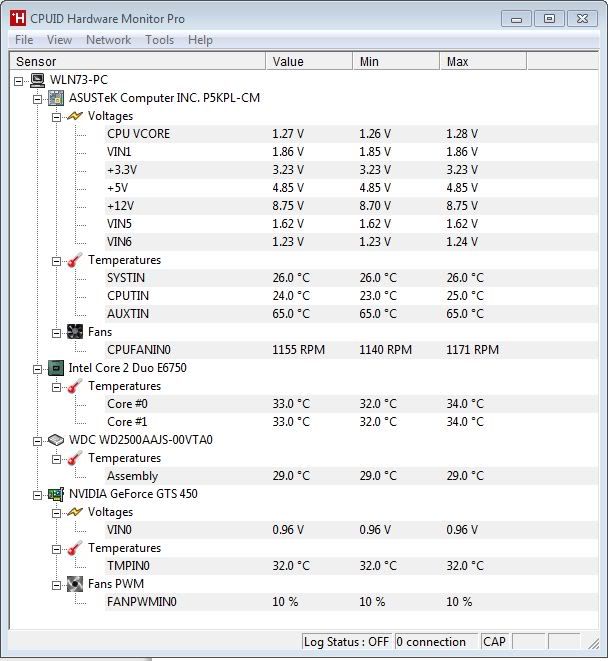Image resolution: width=608 pixels, height=661 pixels.
Task: Click the NVIDIA GeForce graphics card icon
Action: coord(57,494)
